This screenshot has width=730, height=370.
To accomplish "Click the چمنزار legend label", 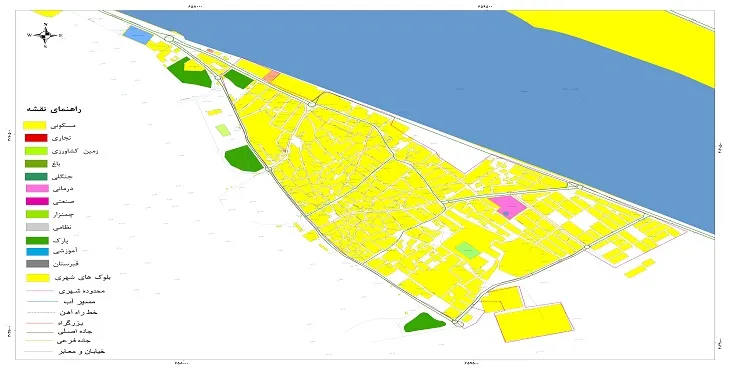I will [64, 215].
